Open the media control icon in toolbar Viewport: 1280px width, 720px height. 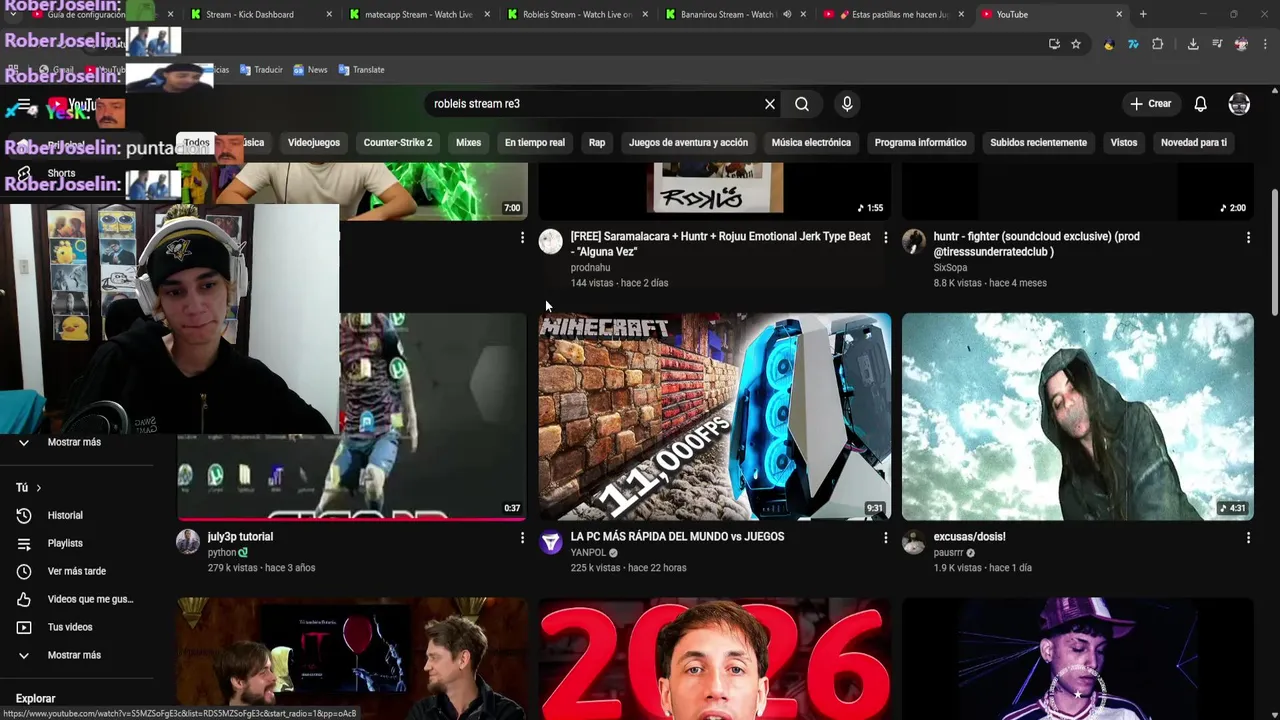[x=1217, y=44]
